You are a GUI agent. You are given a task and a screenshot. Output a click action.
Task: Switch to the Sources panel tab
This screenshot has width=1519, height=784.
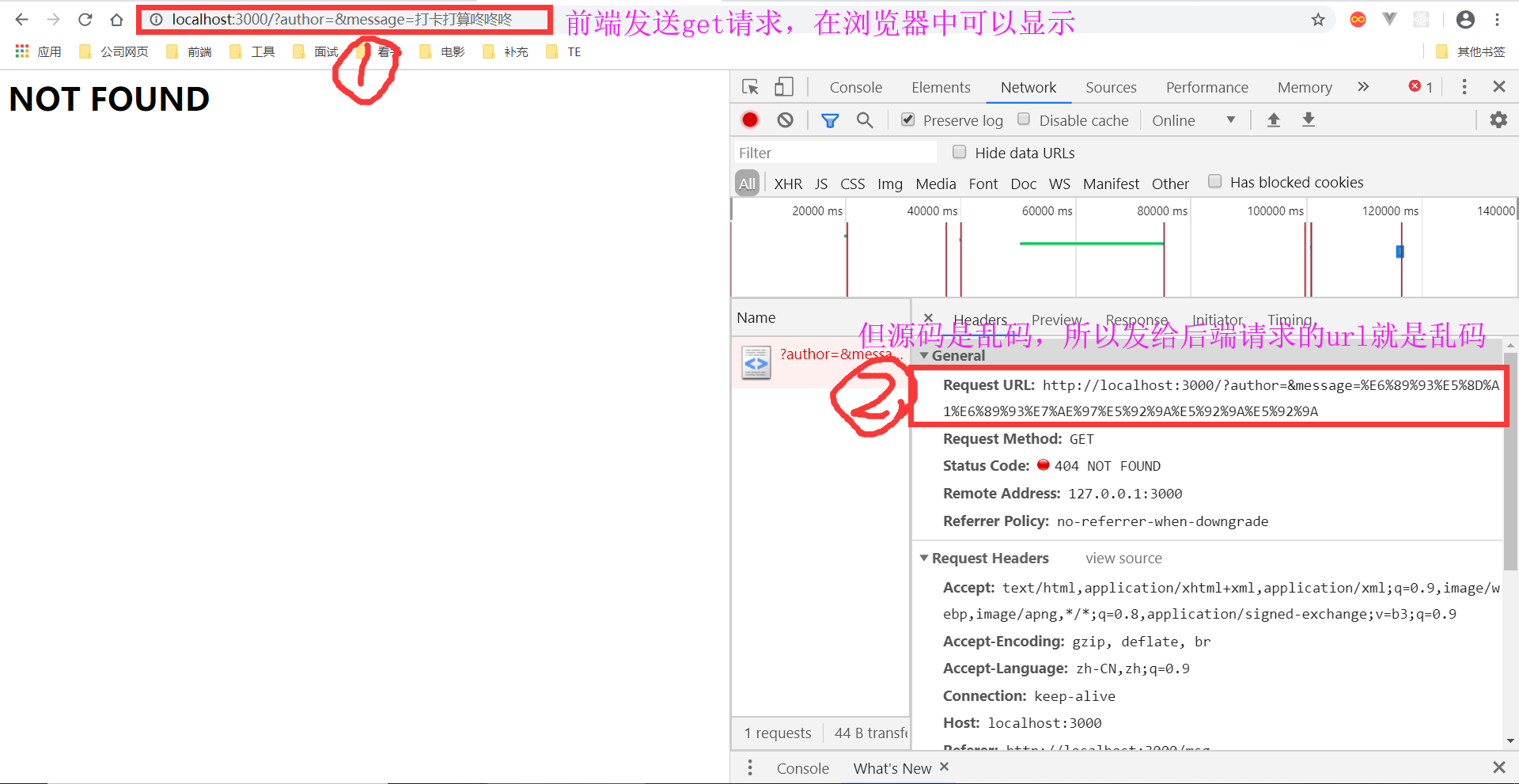point(1111,87)
